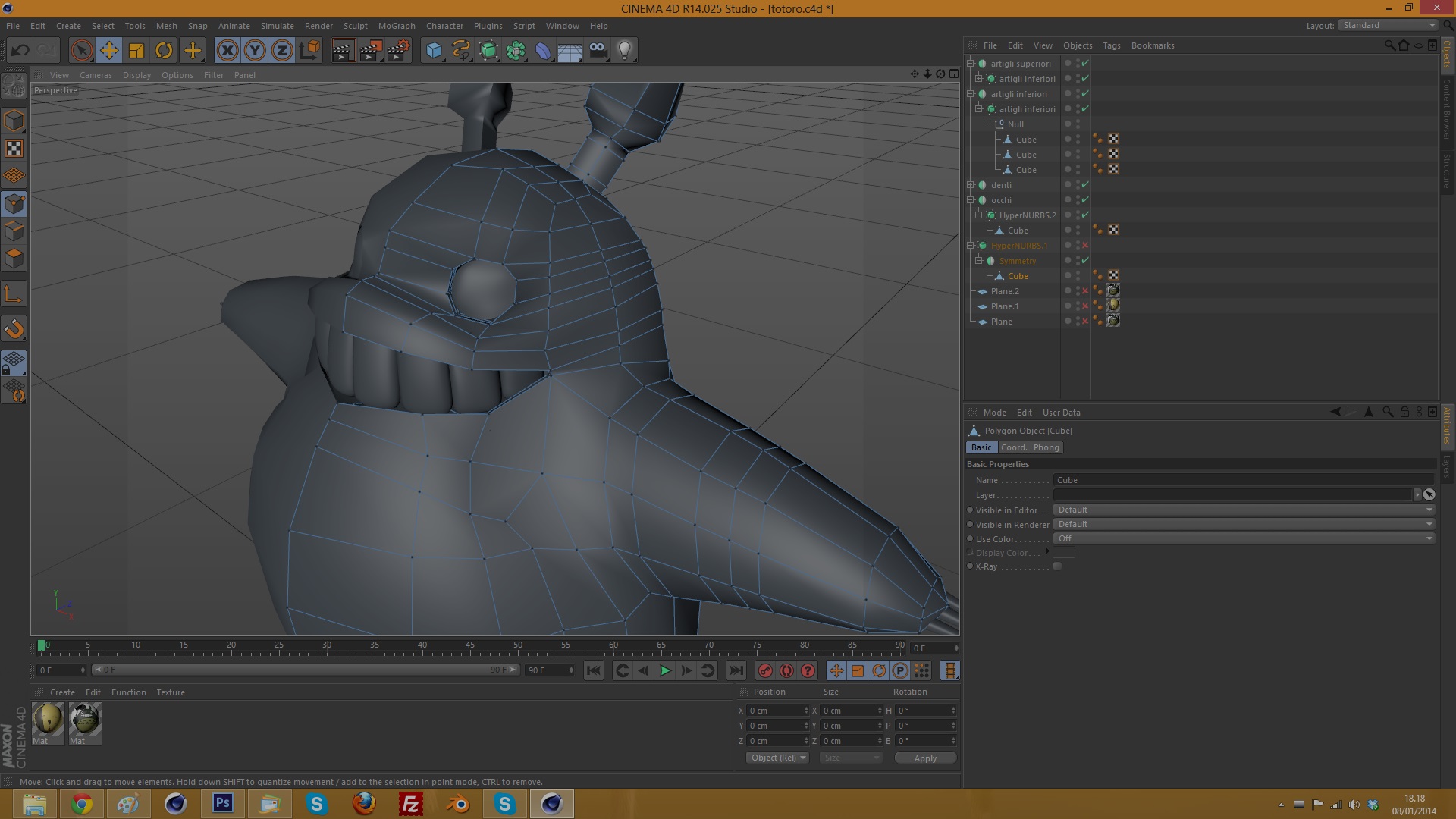Open the Use Color dropdown
This screenshot has height=819, width=1456.
[x=1244, y=538]
